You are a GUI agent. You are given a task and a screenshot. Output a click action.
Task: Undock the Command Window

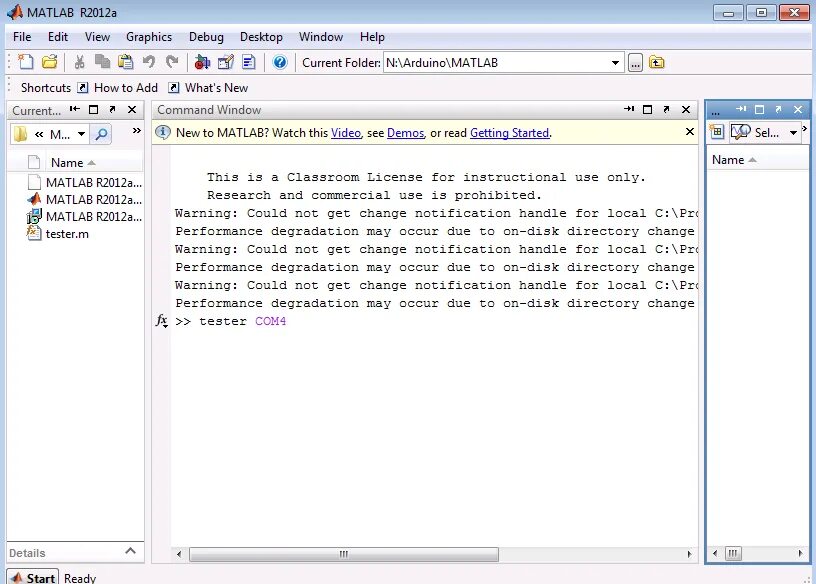[x=667, y=109]
